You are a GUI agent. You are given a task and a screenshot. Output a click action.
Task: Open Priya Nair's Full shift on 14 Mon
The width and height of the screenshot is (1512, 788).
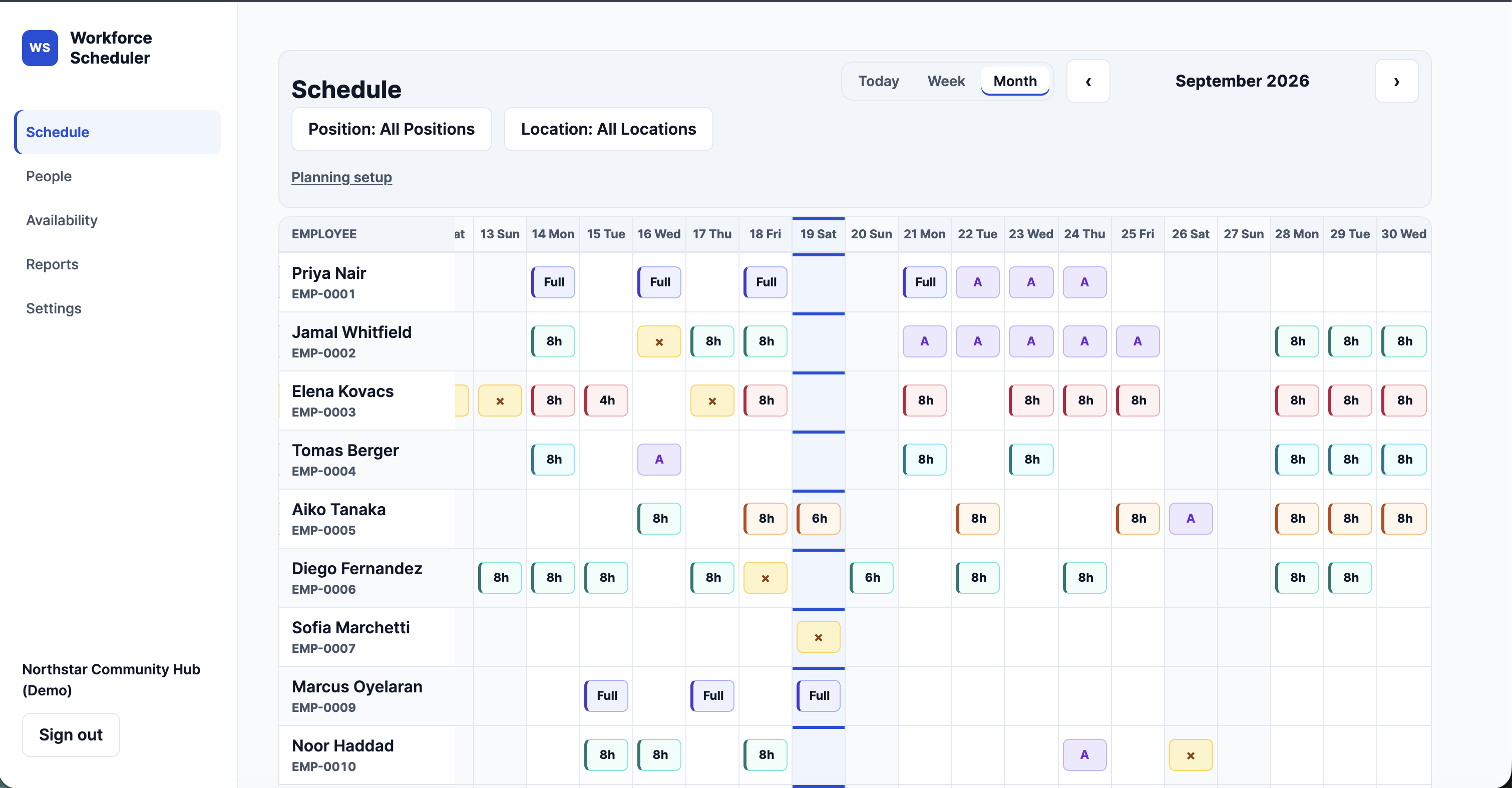[x=553, y=282]
